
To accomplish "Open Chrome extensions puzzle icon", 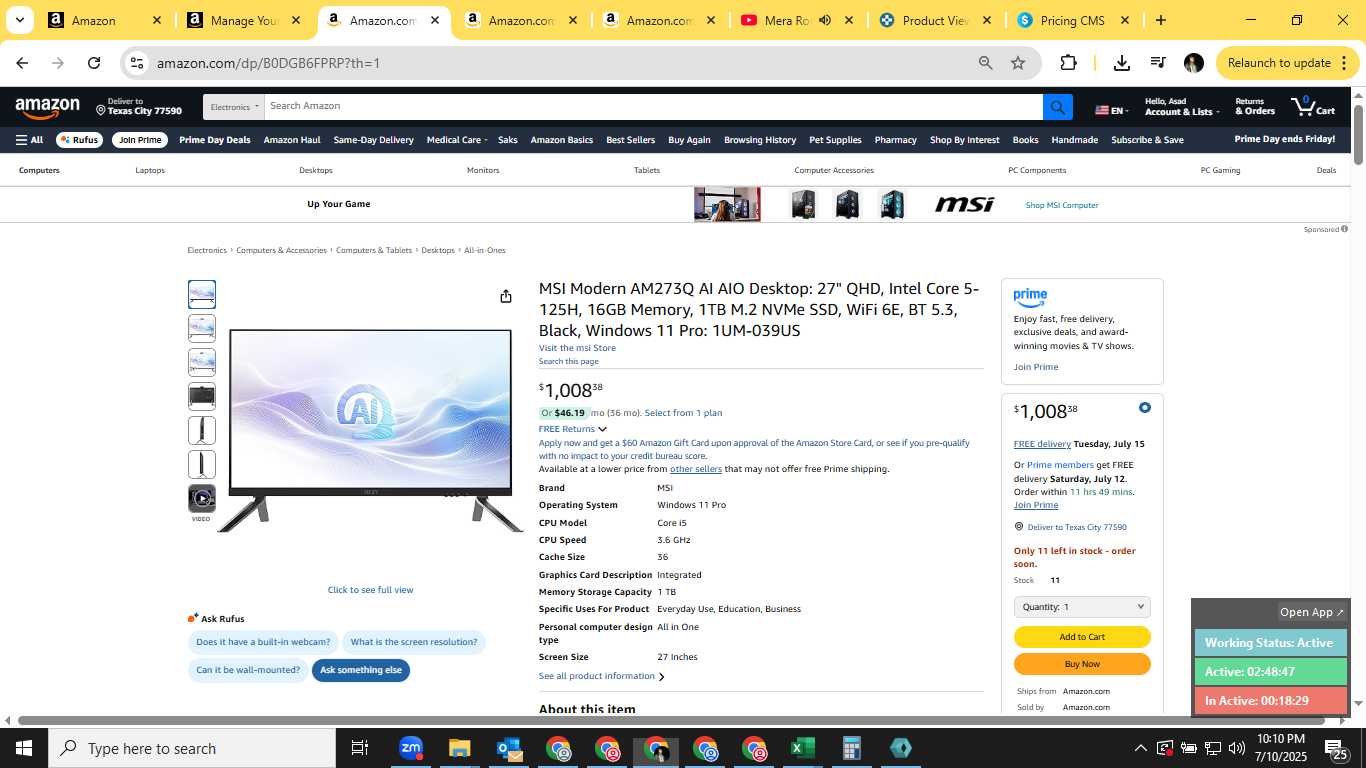I will [x=1068, y=63].
